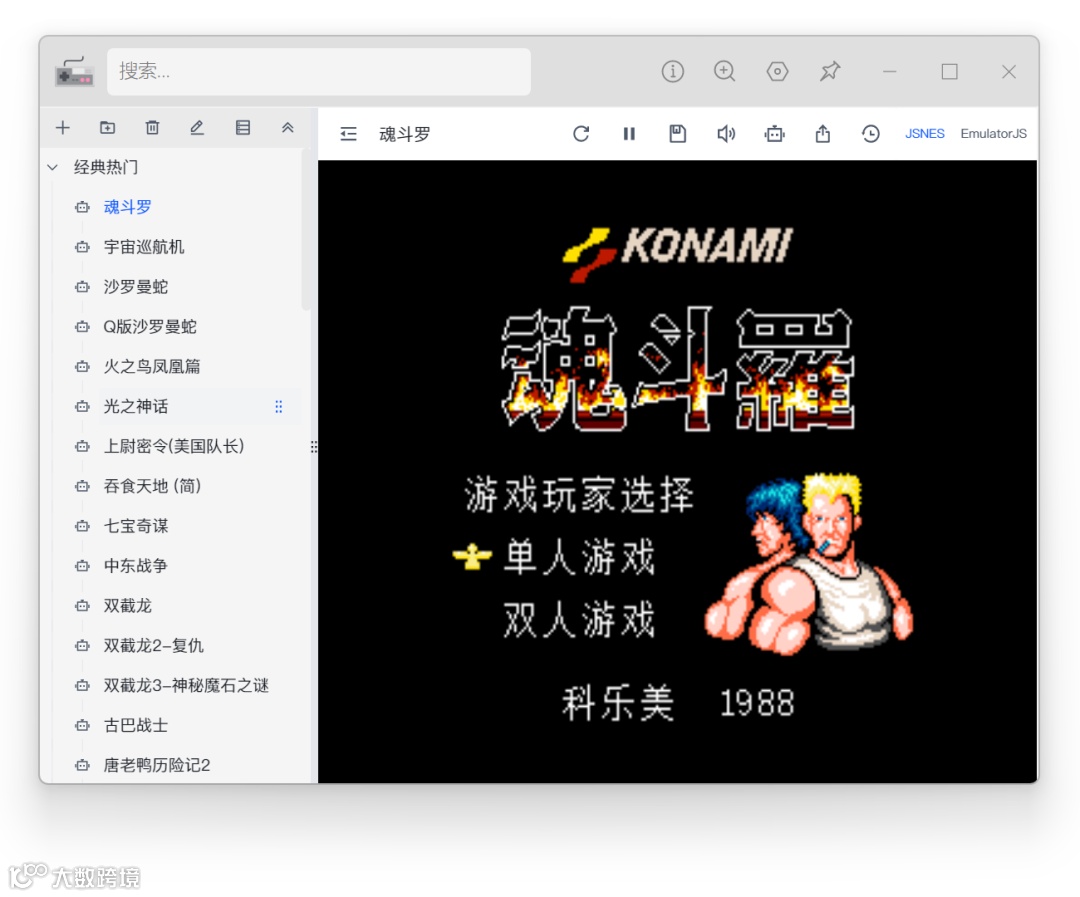Add a new game with plus icon

click(63, 127)
